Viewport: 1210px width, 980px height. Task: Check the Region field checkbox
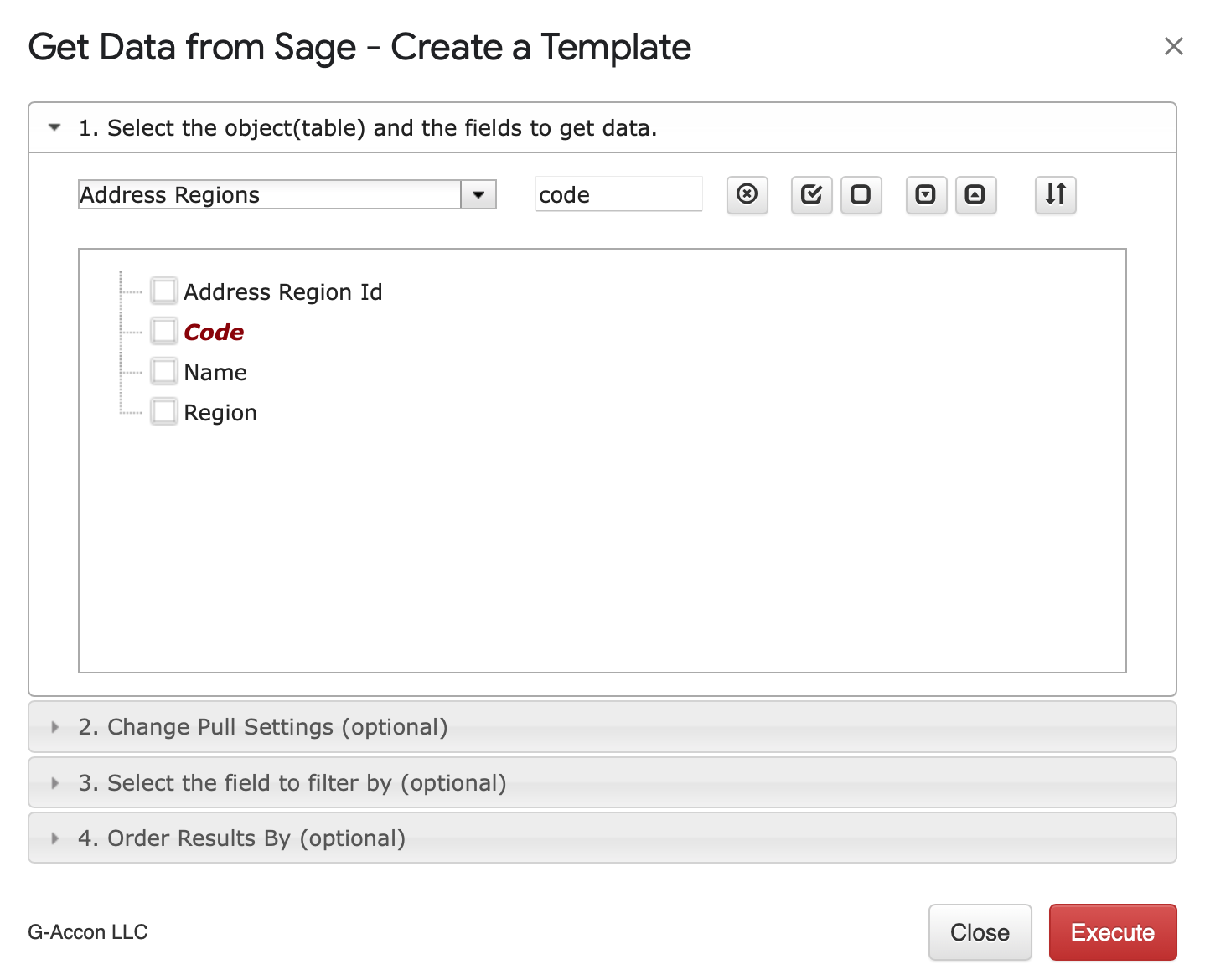164,412
